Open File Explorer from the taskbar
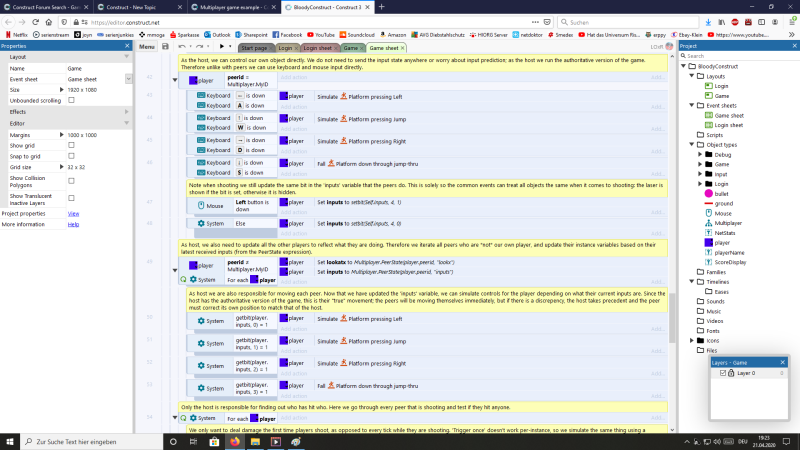This screenshot has height=450, width=800. coord(255,441)
